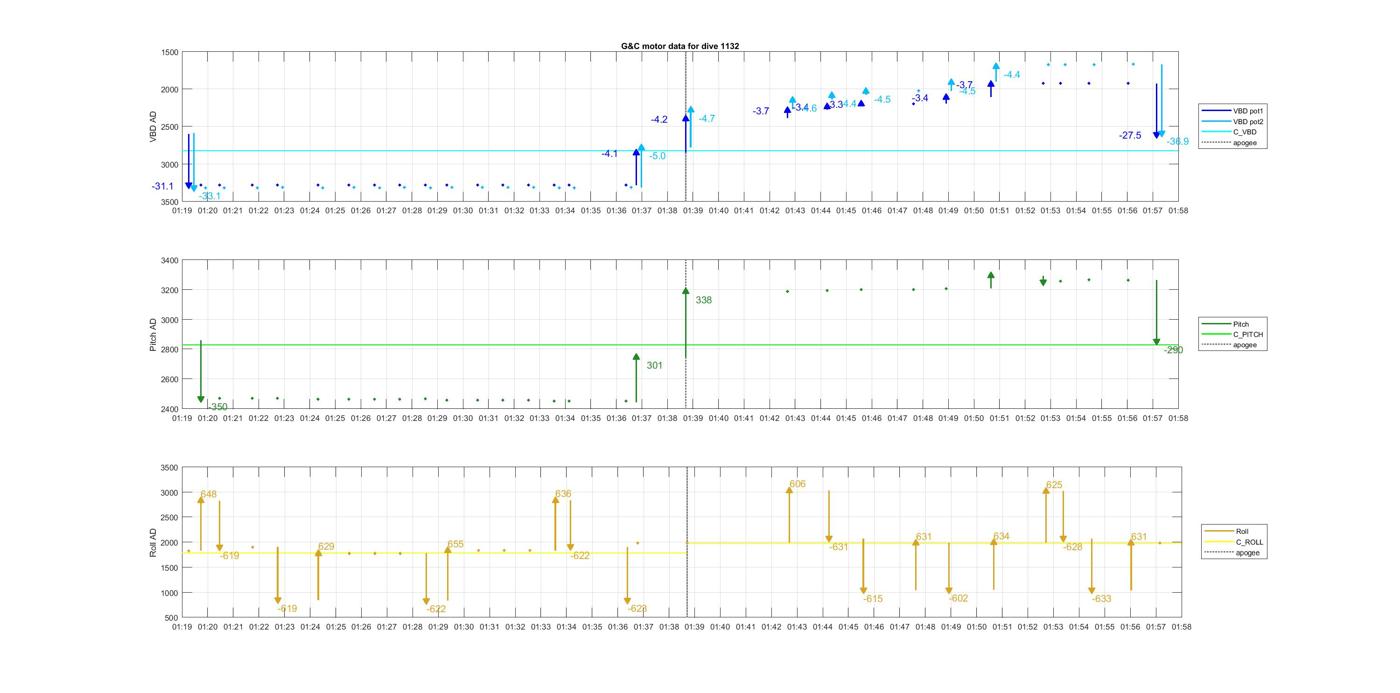Click the '-4.7' VBD data label
1400x693 pixels.
click(x=706, y=119)
